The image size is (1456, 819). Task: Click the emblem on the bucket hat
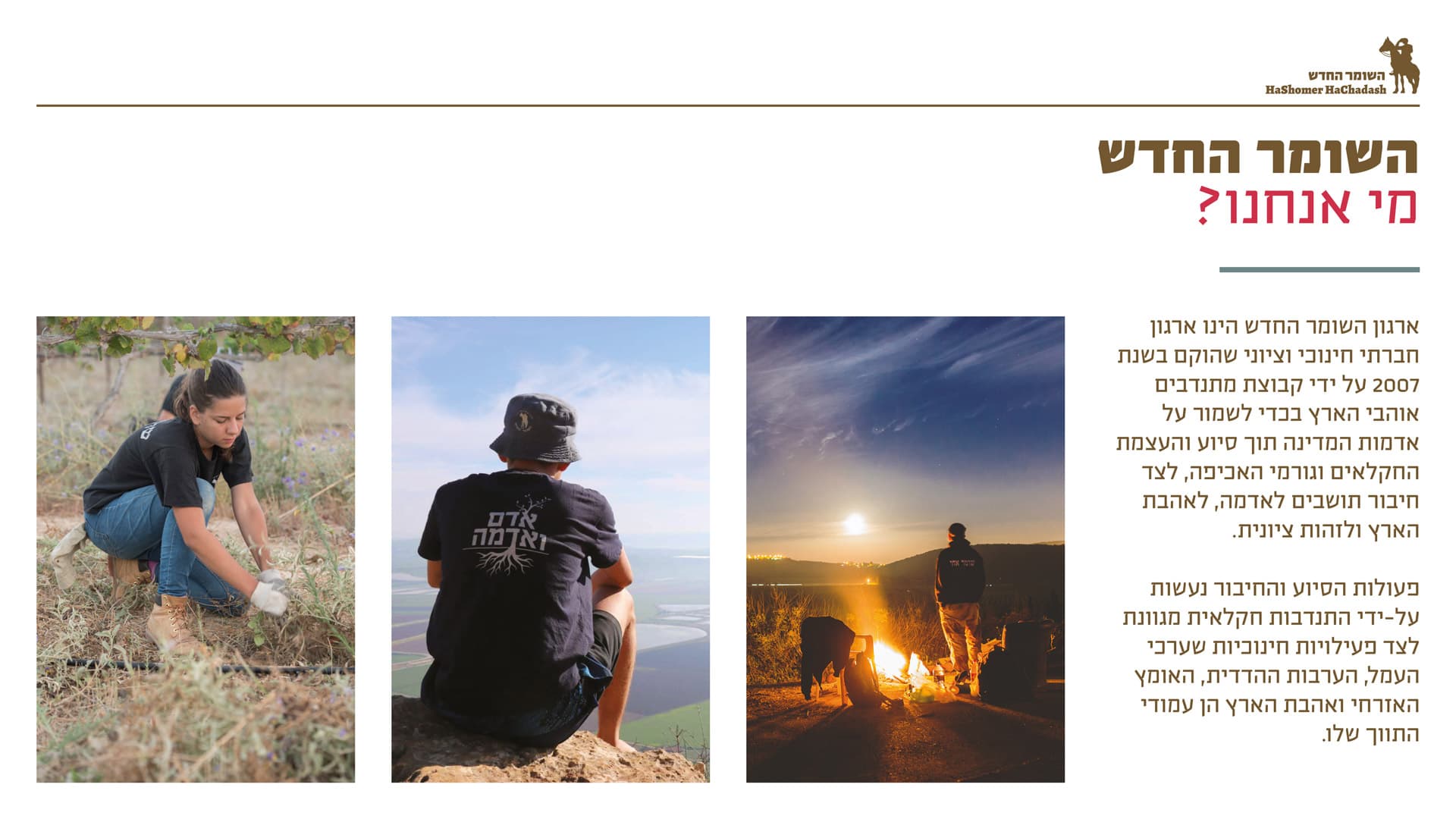point(522,421)
